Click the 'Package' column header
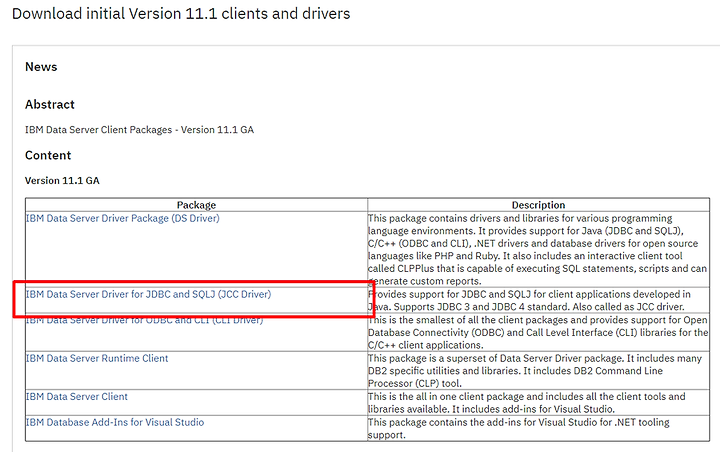The image size is (720, 452). (x=196, y=205)
